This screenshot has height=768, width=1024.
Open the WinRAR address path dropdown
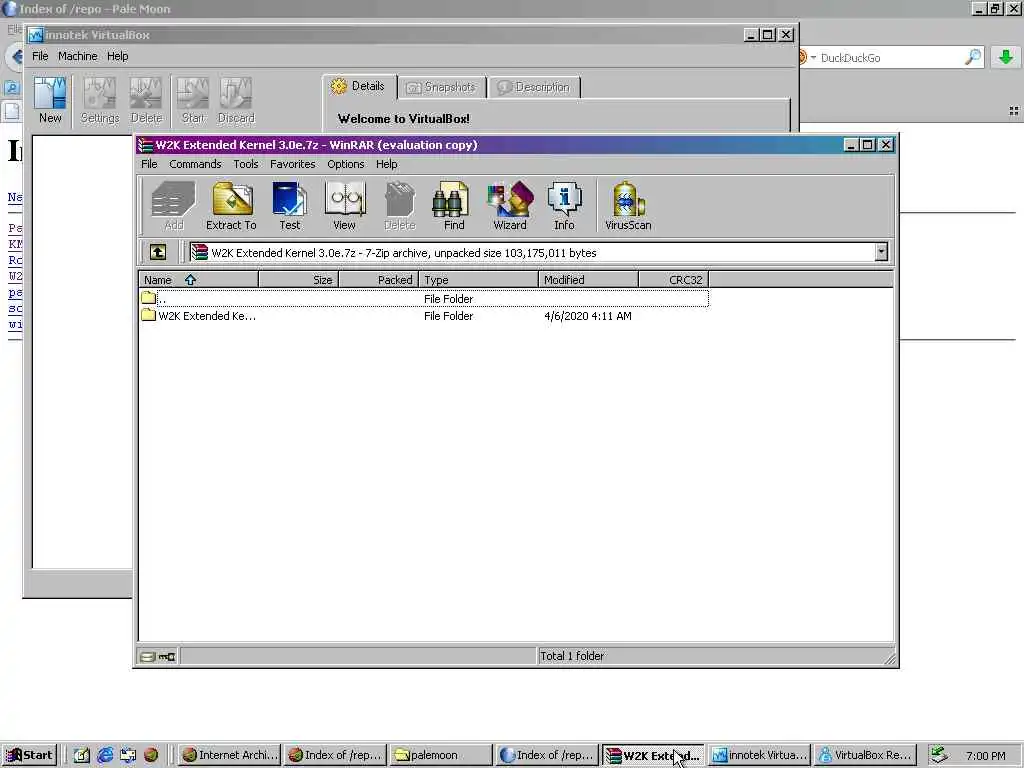[881, 252]
